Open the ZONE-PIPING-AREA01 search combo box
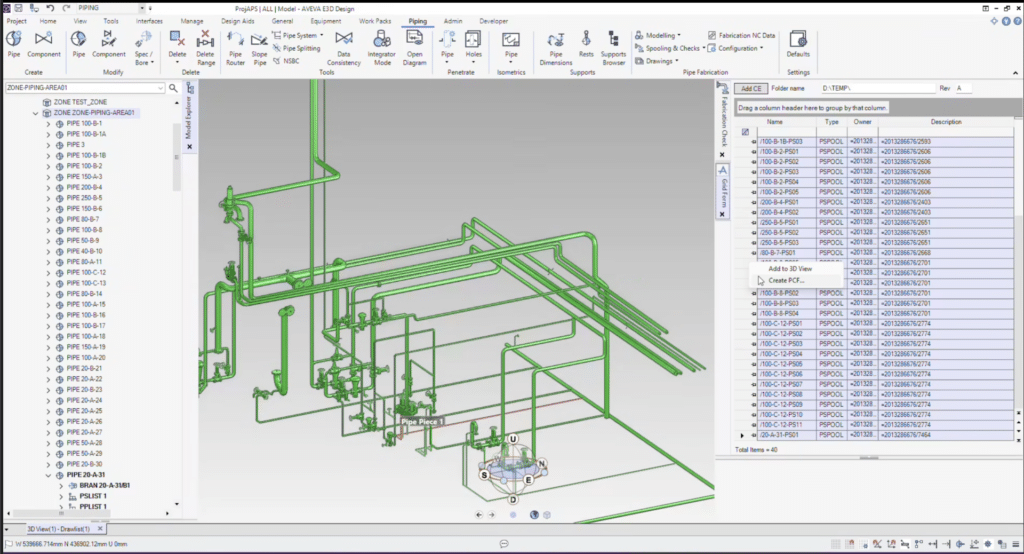Screen dimensions: 1024x554 pyautogui.click(x=85, y=88)
